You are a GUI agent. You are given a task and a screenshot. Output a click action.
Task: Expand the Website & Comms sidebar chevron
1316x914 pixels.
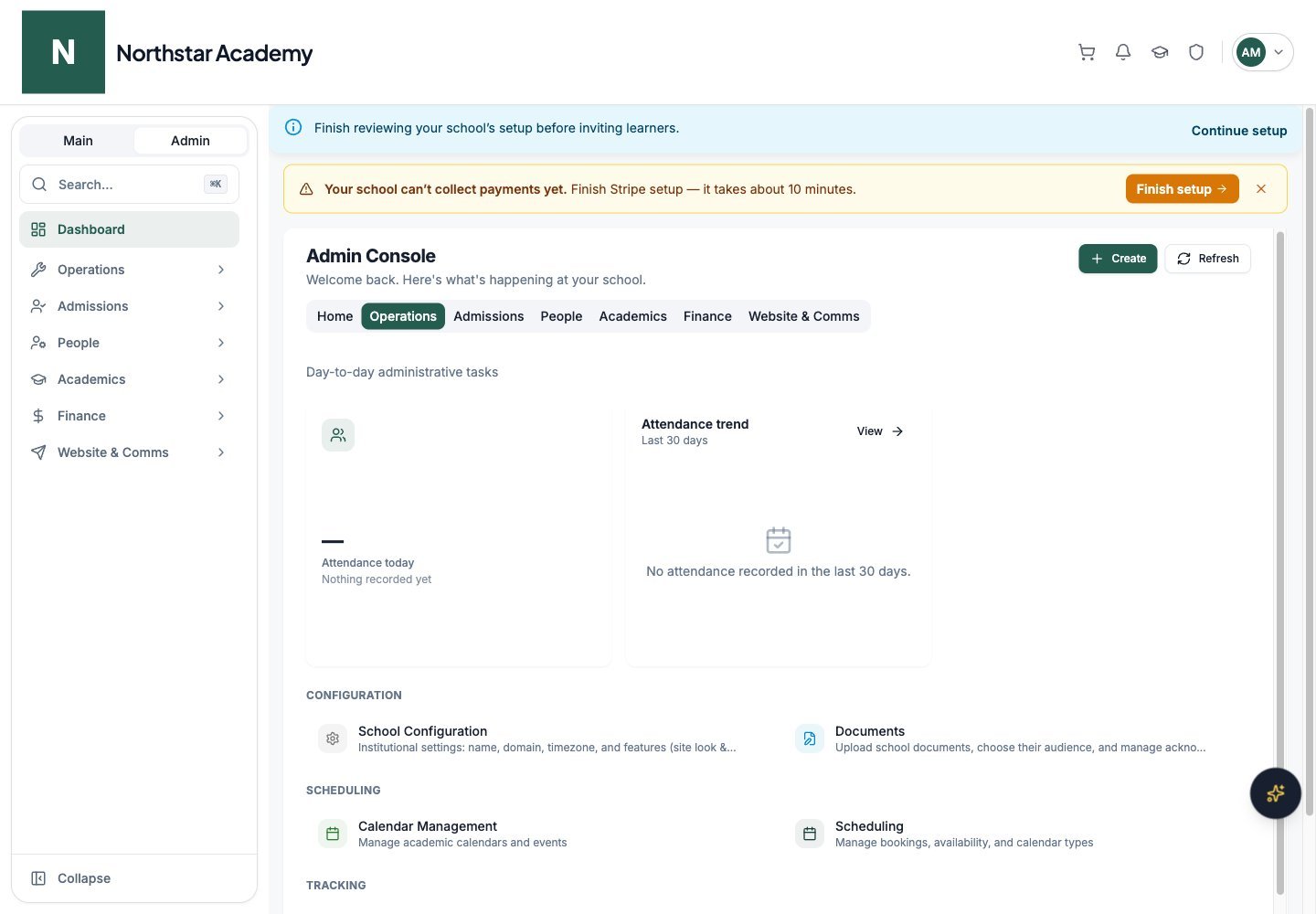[x=221, y=452]
